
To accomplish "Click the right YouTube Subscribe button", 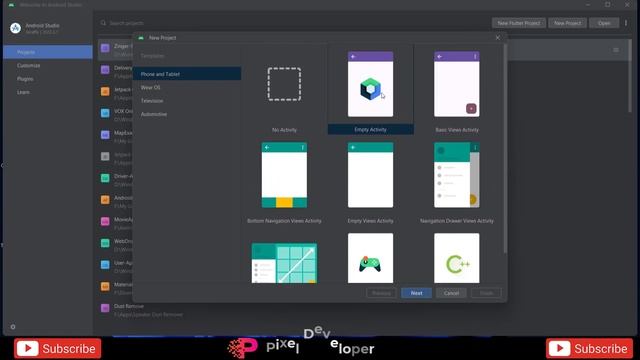I will 589,349.
